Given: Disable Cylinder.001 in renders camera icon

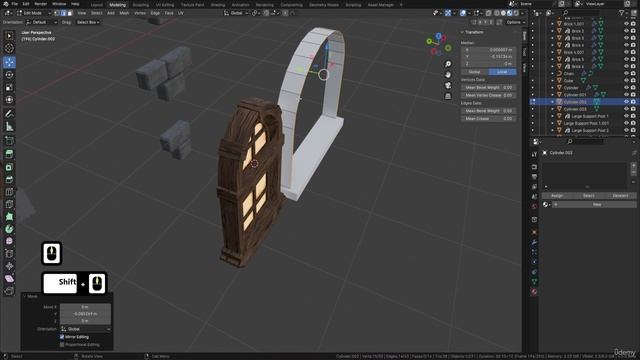Looking at the screenshot, I should tap(633, 95).
